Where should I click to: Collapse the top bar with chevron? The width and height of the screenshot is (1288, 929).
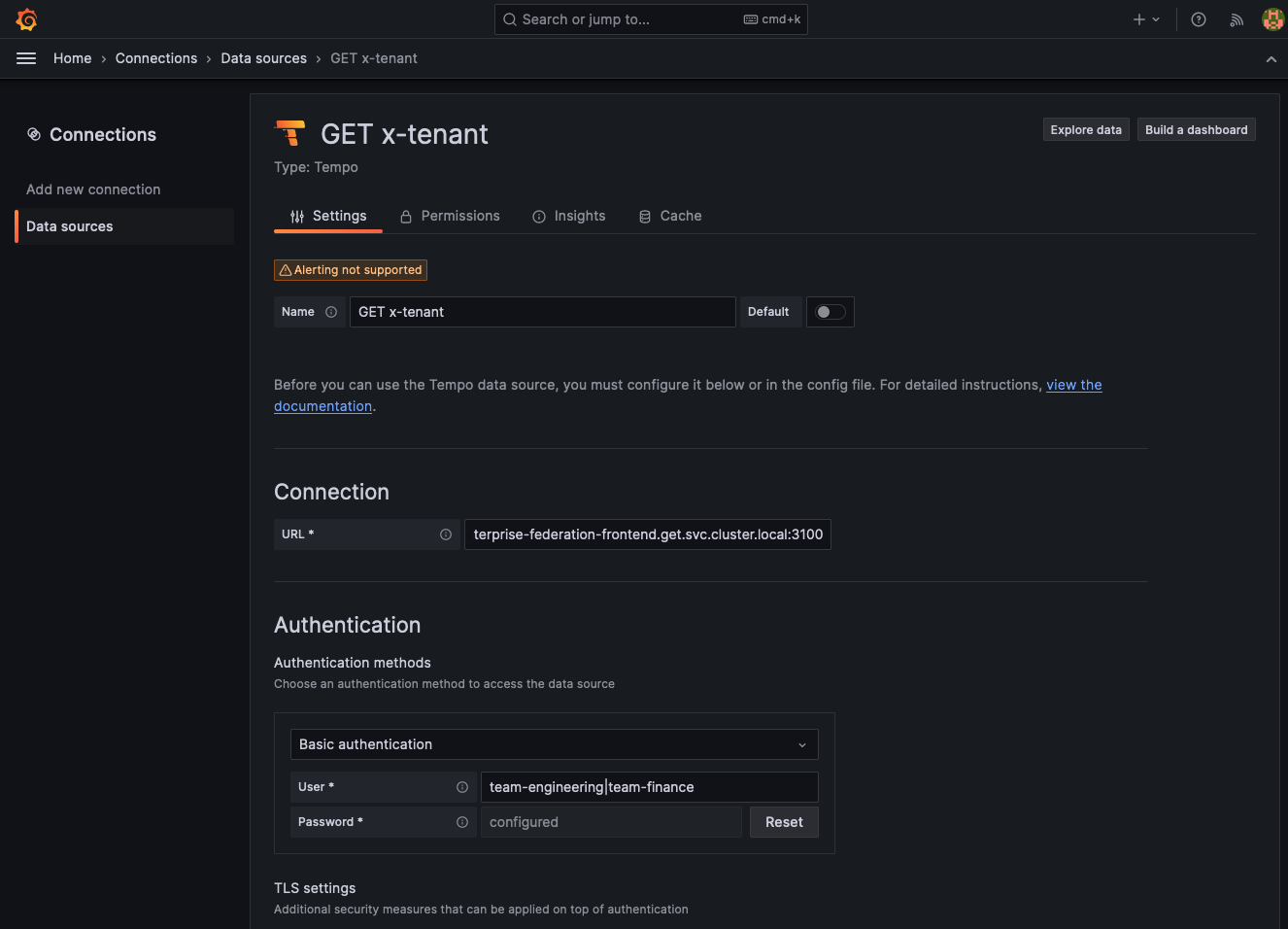point(1271,59)
